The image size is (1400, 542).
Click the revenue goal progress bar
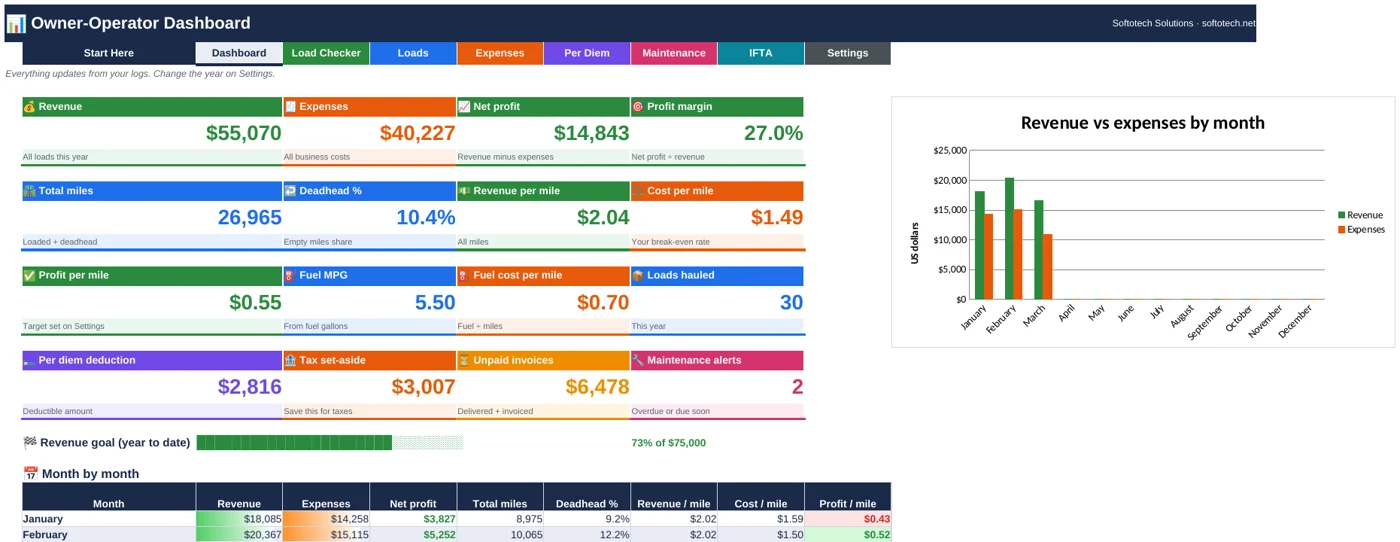coord(330,443)
